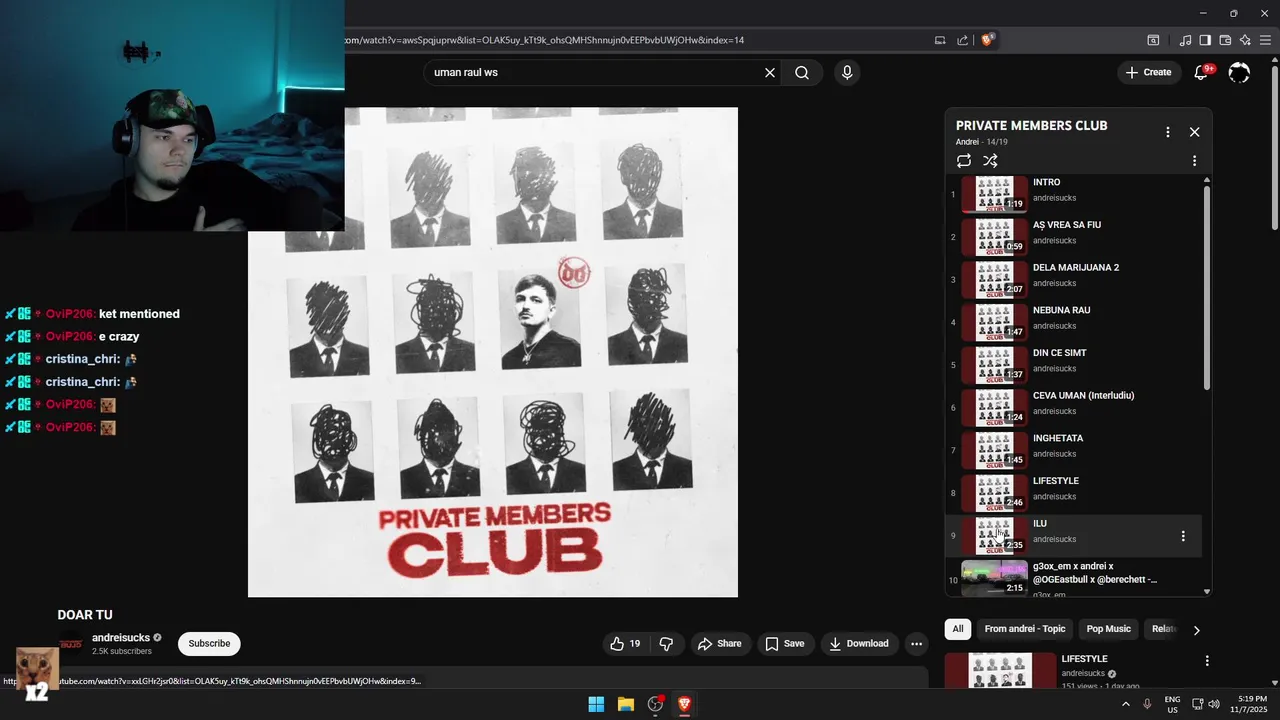Click the tab search icon in toolbar
The image size is (1280, 720).
point(1153,40)
